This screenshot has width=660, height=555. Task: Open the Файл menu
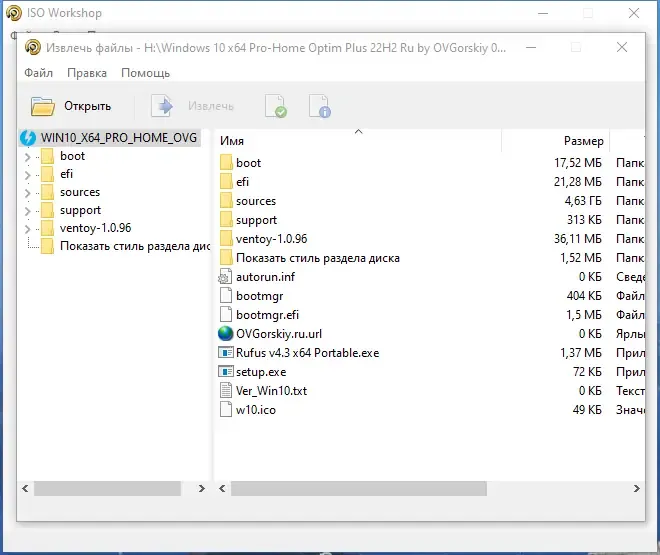click(38, 73)
